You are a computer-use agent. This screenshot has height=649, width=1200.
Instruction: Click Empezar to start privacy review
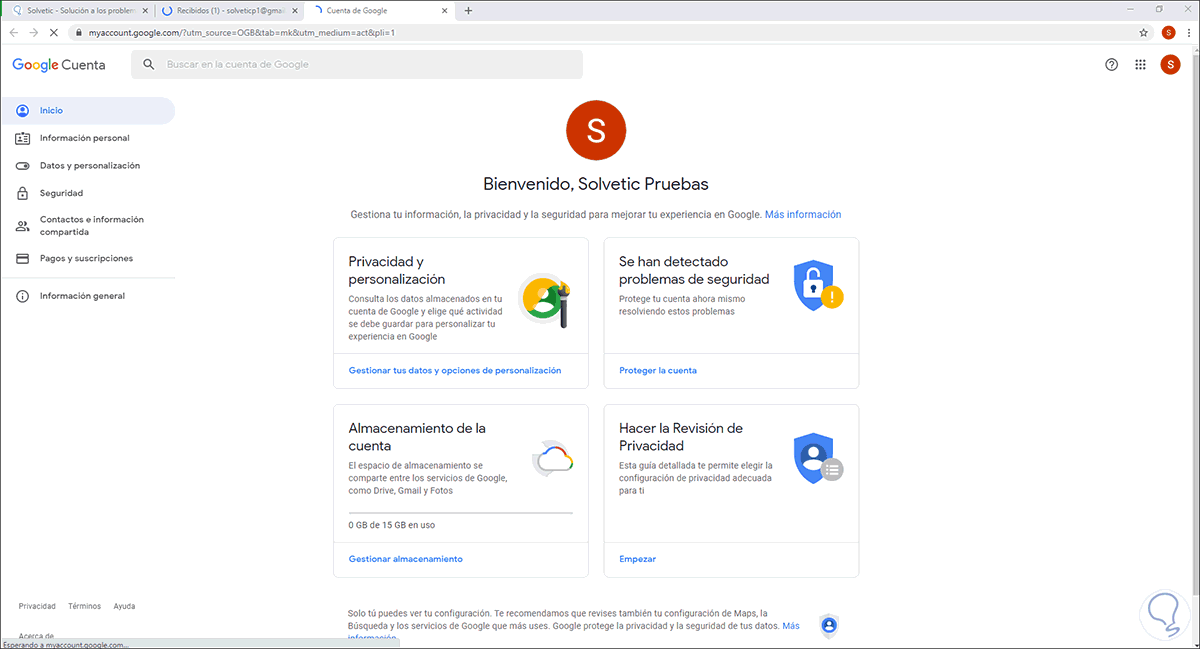[637, 559]
